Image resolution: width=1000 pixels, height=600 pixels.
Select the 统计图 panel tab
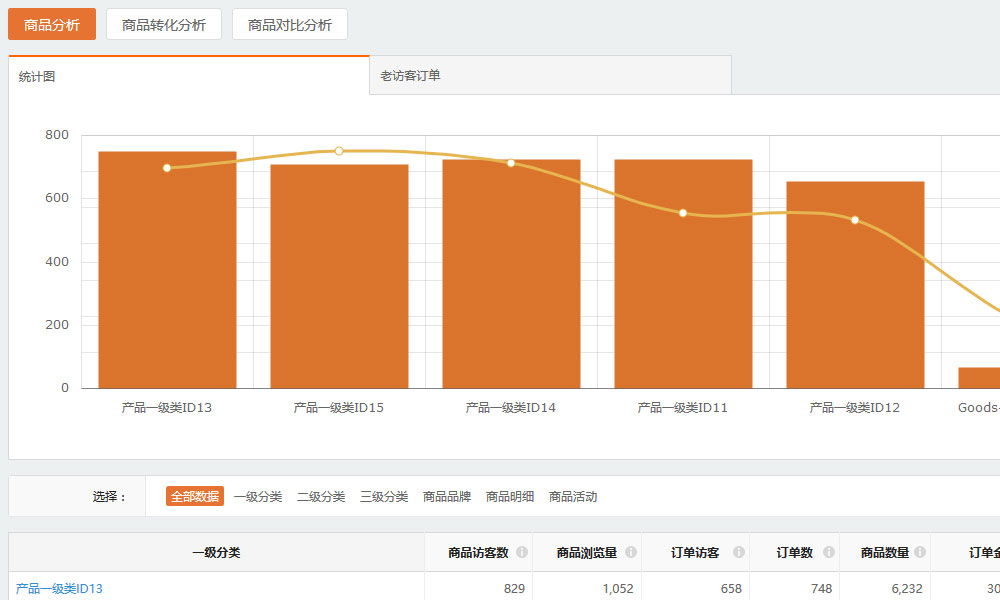pyautogui.click(x=189, y=76)
